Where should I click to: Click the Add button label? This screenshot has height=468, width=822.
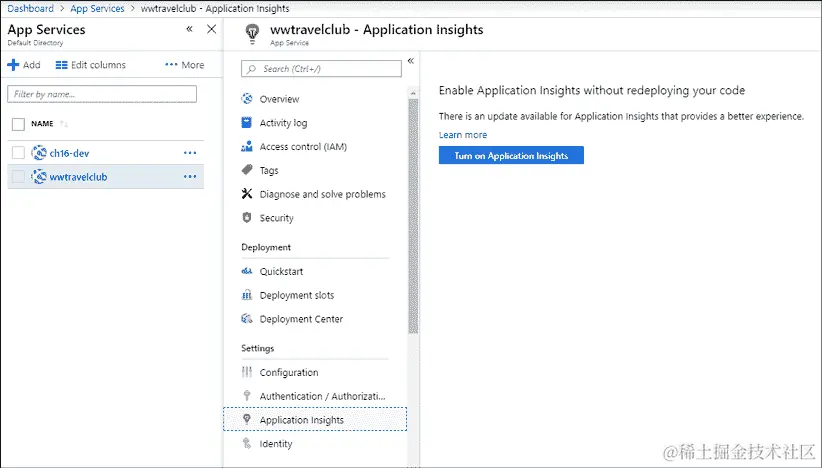[x=31, y=65]
